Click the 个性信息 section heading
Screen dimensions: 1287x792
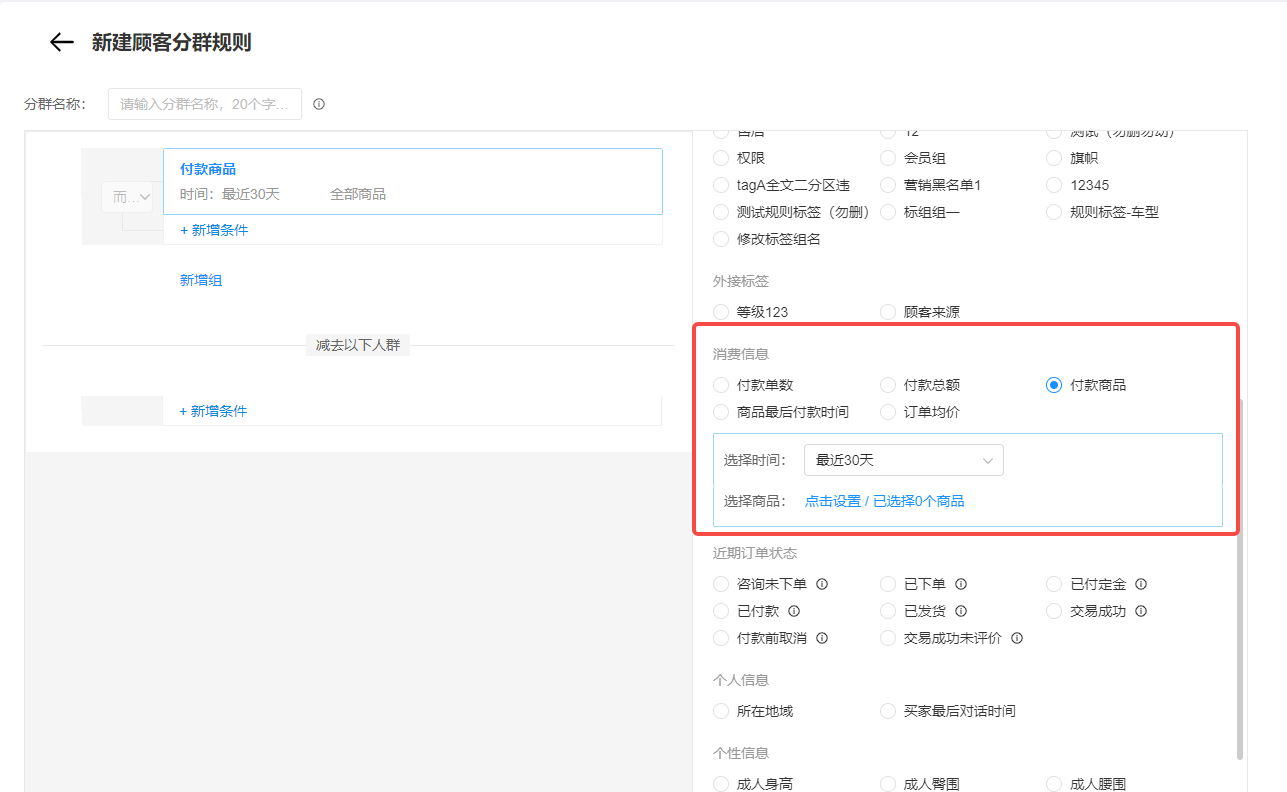[x=741, y=753]
